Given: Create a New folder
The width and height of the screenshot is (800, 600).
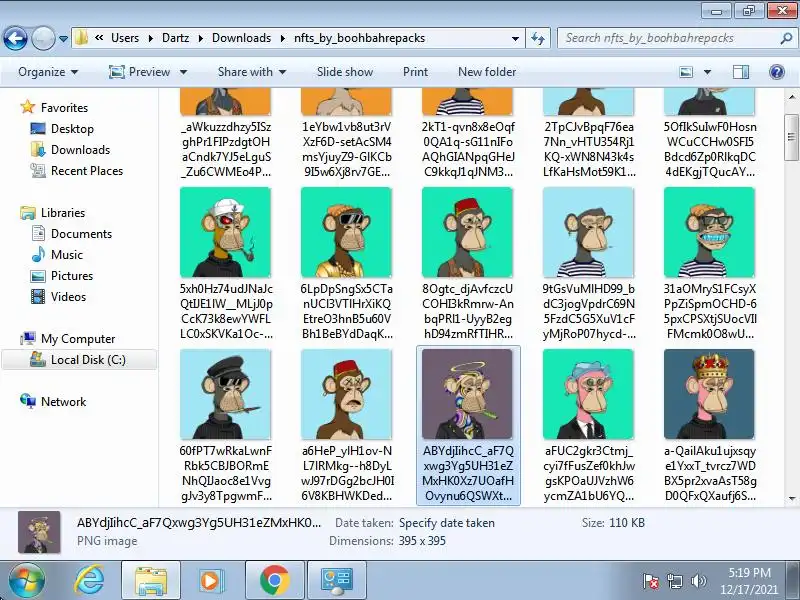Looking at the screenshot, I should (487, 72).
